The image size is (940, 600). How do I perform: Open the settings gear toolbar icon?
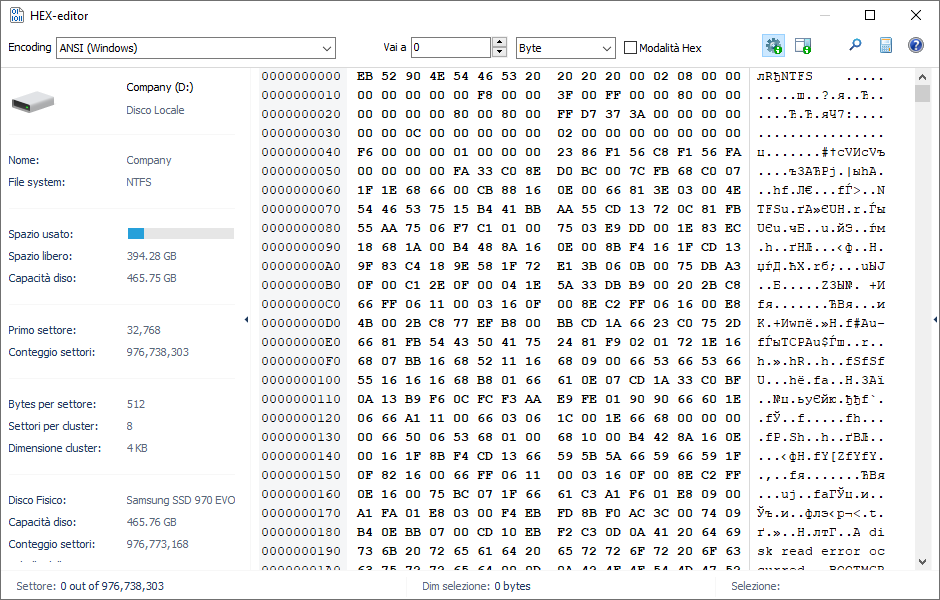(773, 46)
